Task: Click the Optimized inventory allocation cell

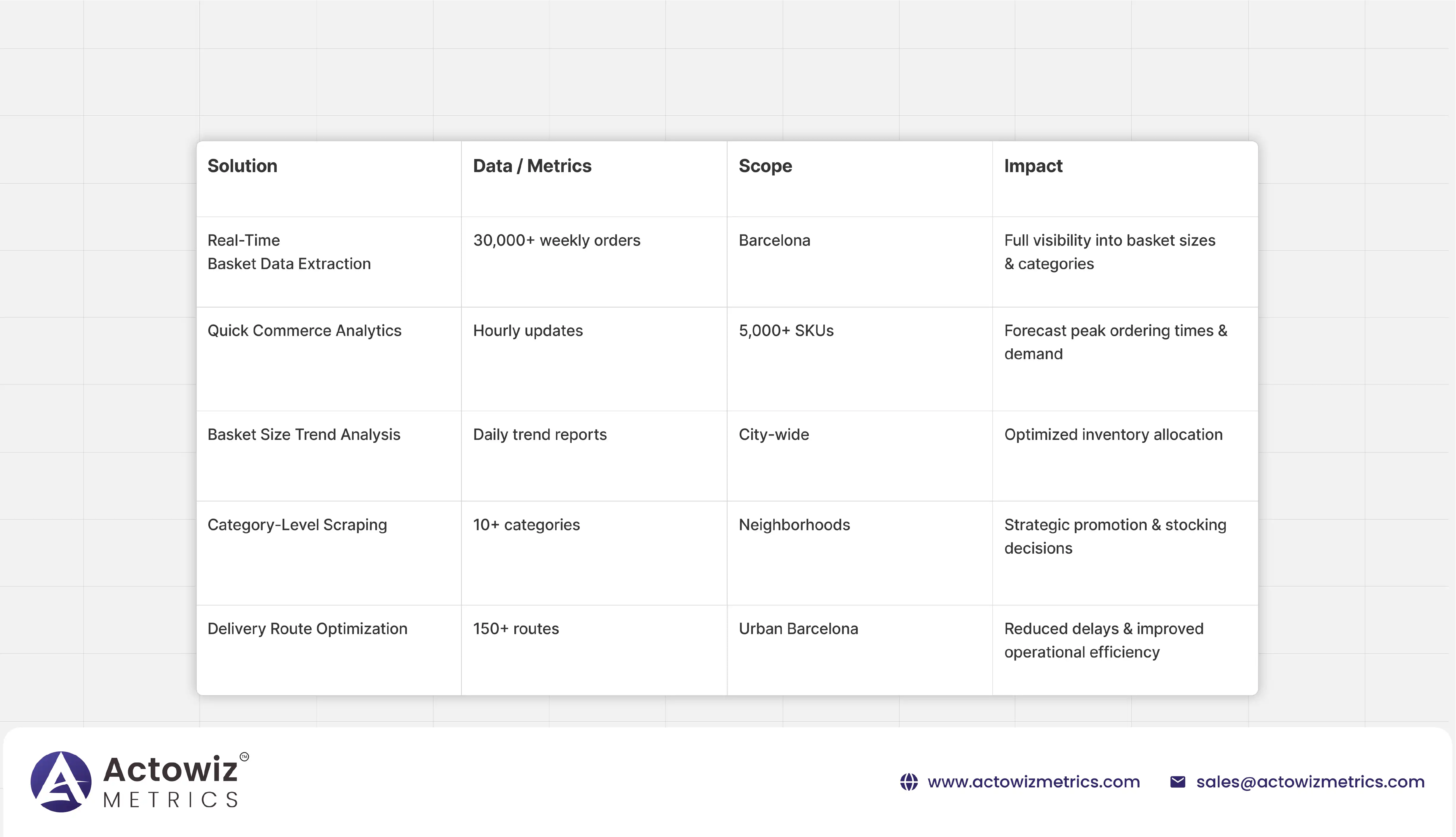Action: 1113,435
